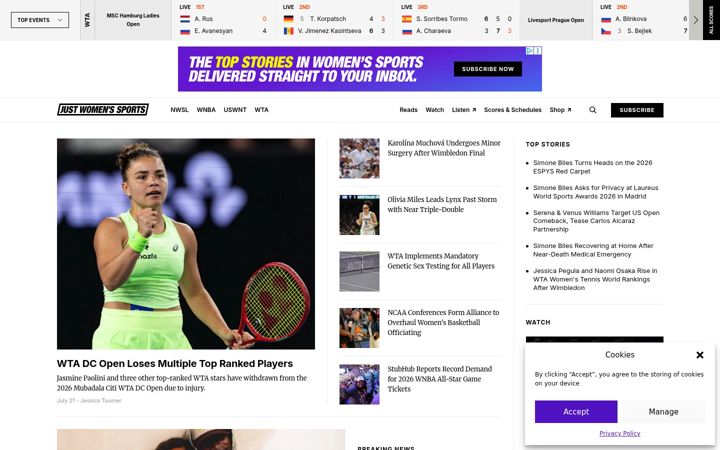Advance scoreboard with right chevron arrow

click(696, 20)
